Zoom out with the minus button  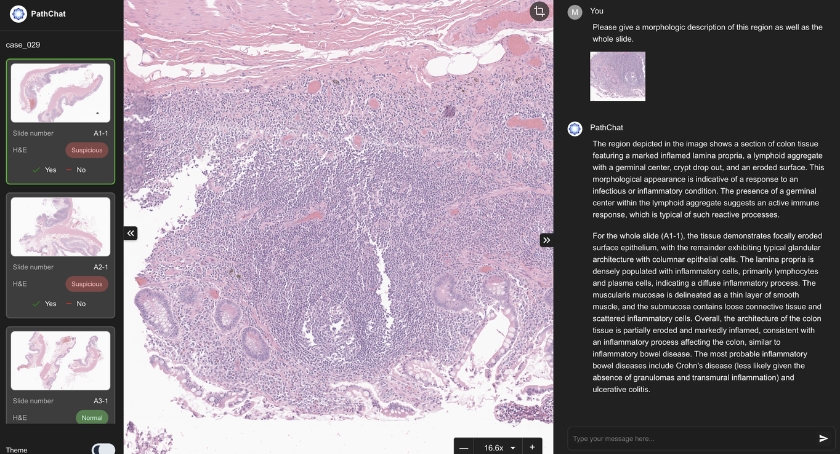[x=464, y=448]
